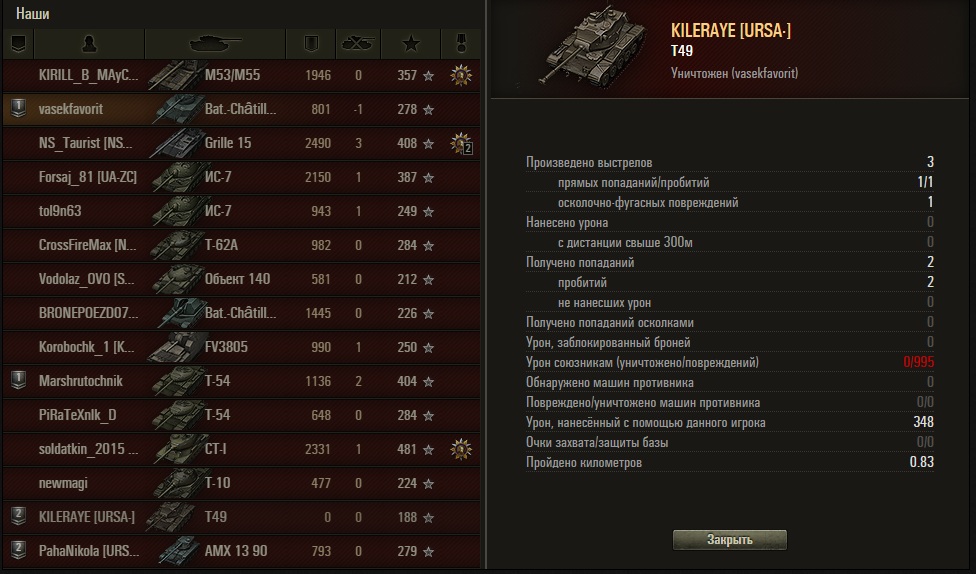The height and width of the screenshot is (574, 976).
Task: Sort by the damage shield column icon
Action: (x=310, y=44)
